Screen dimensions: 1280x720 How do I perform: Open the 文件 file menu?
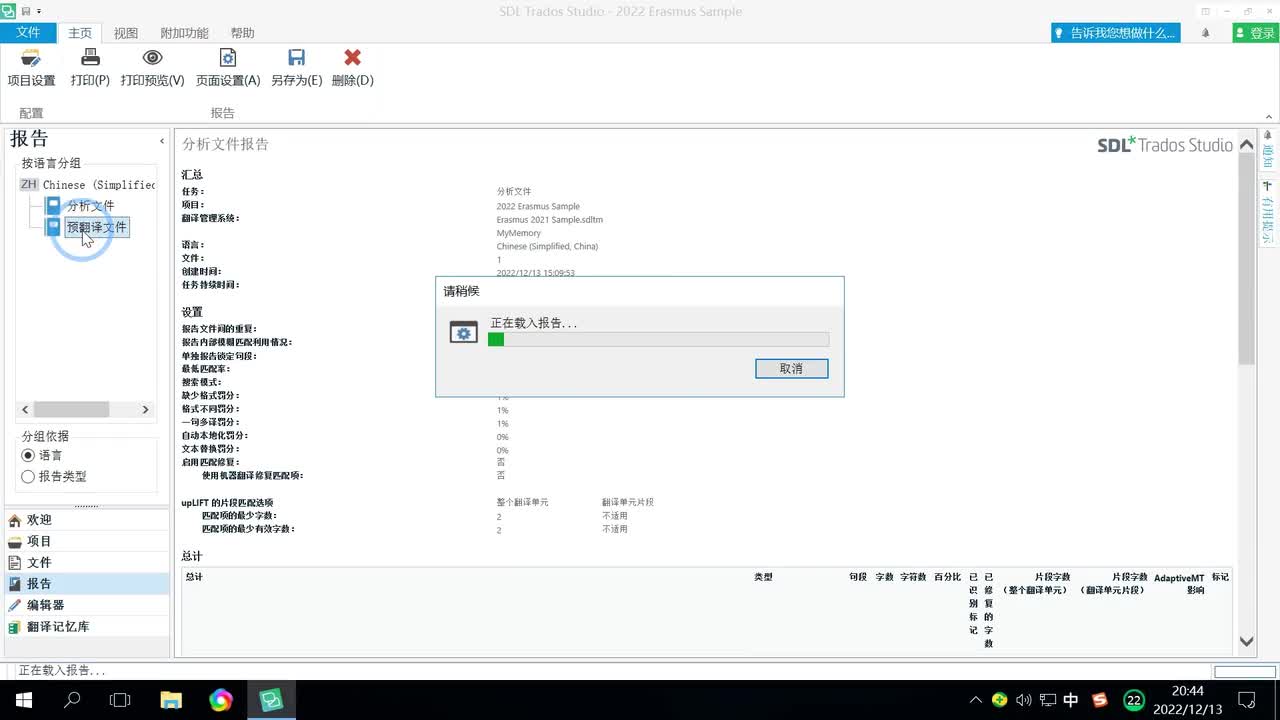pos(28,33)
